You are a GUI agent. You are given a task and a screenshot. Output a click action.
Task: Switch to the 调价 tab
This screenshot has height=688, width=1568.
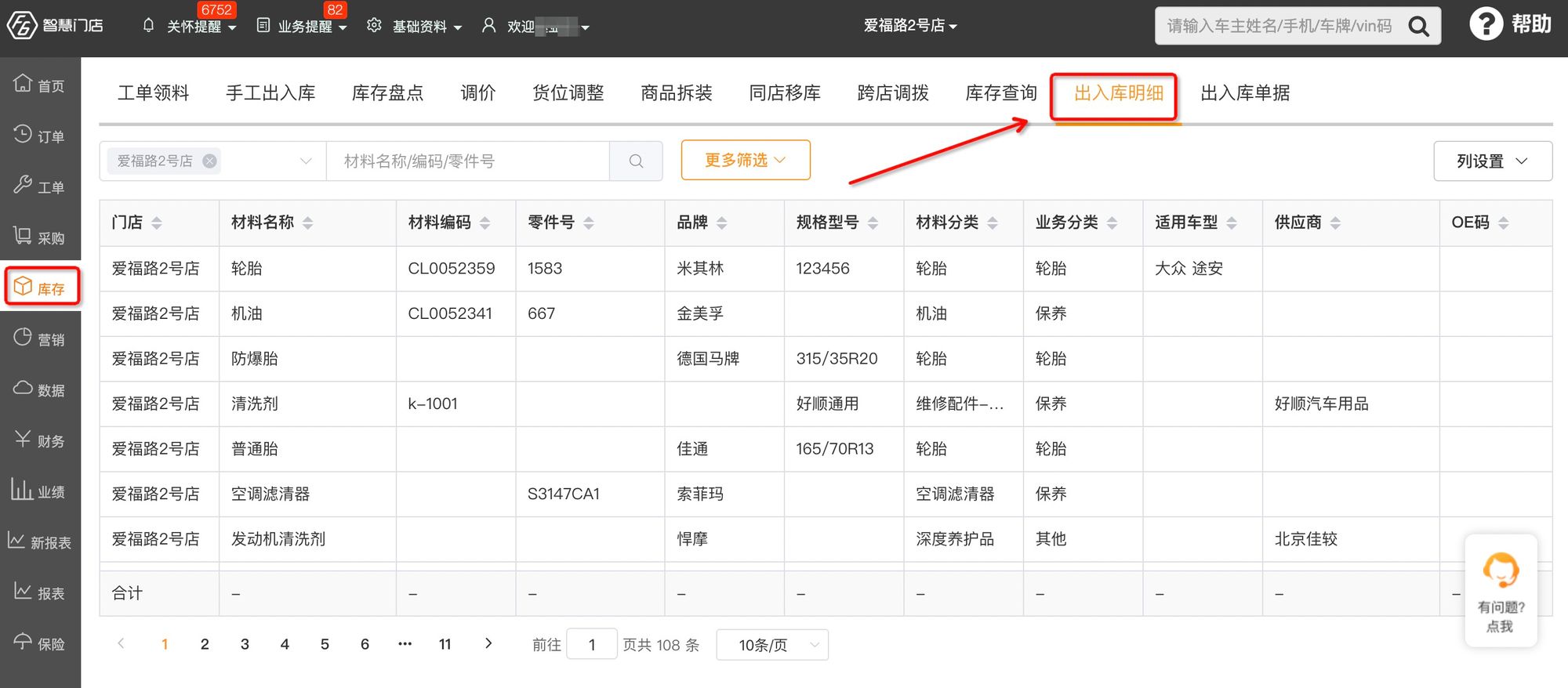[478, 93]
